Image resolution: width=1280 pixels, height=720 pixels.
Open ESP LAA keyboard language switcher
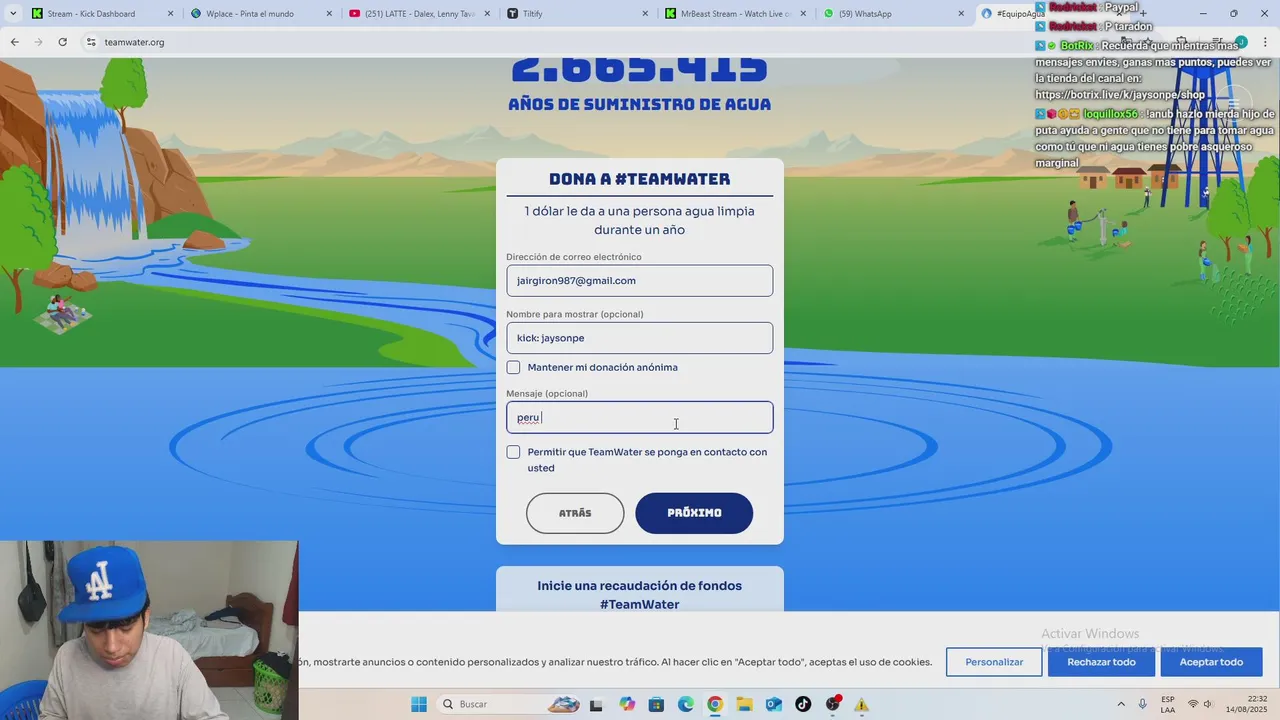[1168, 704]
